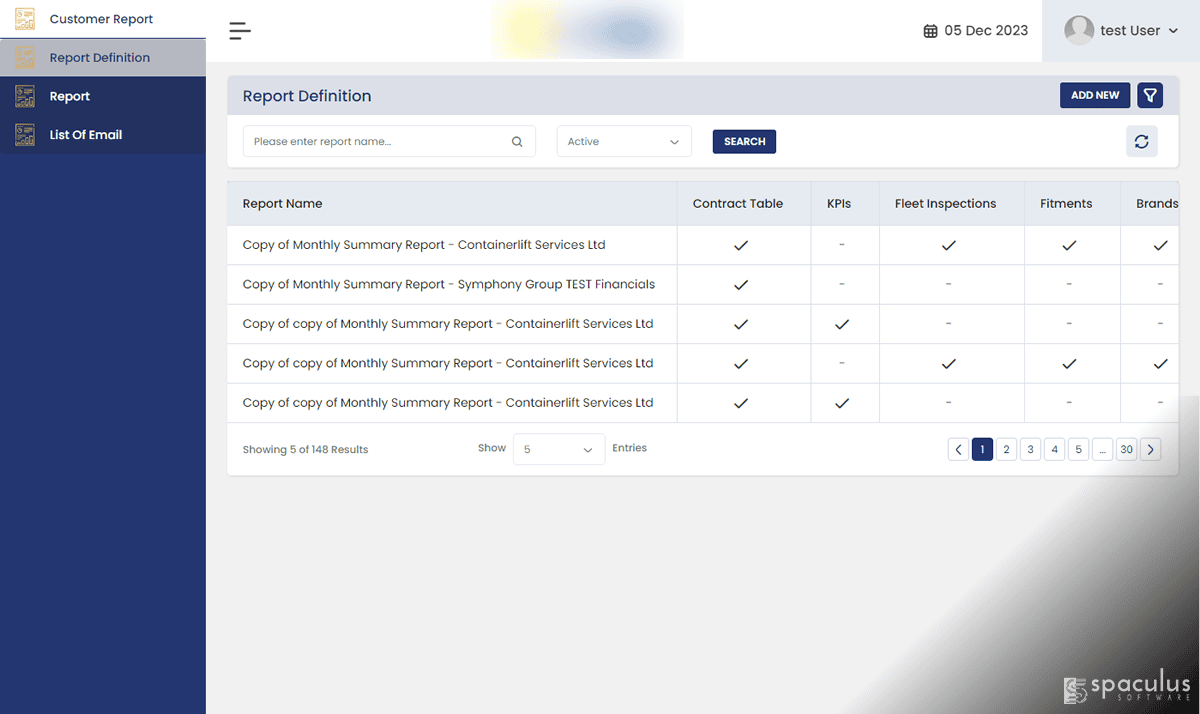Click the List Of Email sidebar icon
The height and width of the screenshot is (714, 1200).
point(25,135)
